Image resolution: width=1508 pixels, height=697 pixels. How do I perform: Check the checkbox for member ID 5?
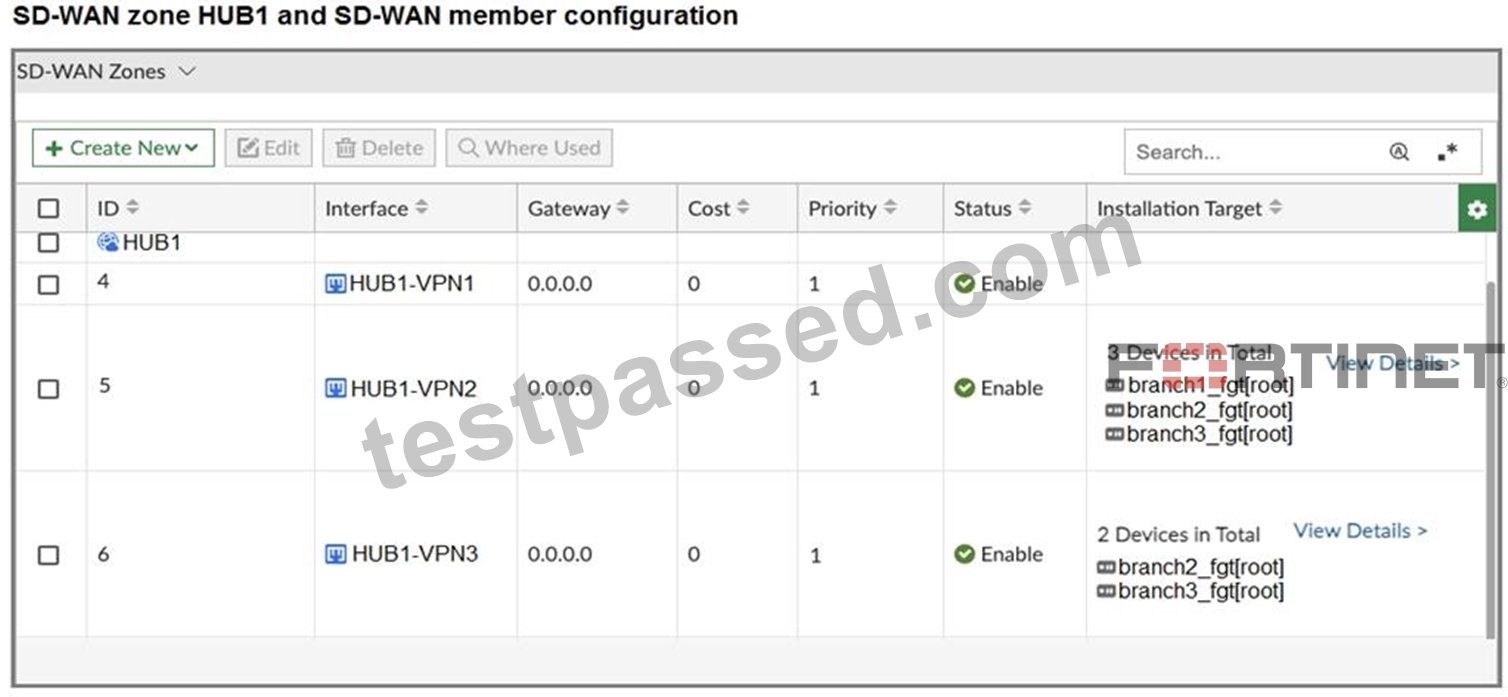[x=48, y=389]
